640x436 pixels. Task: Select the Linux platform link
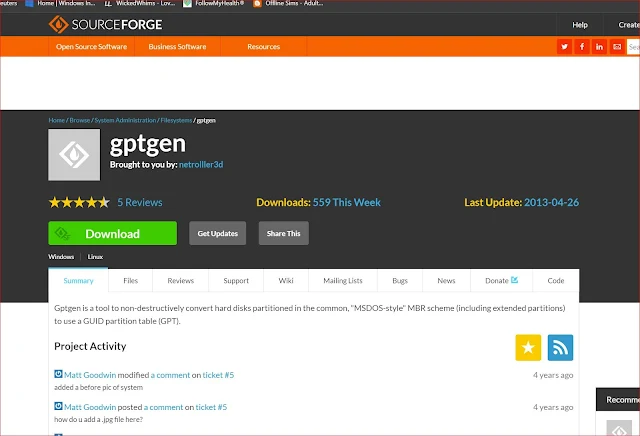point(95,257)
